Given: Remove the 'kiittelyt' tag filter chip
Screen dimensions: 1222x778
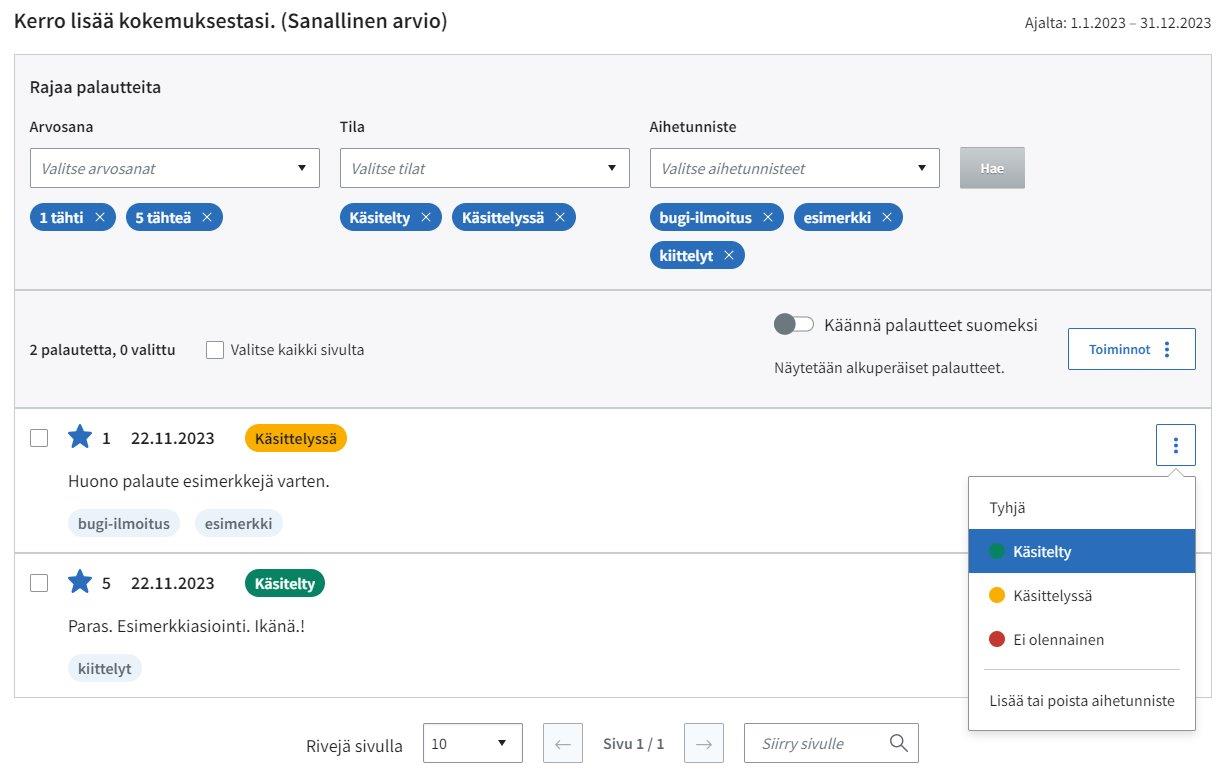Looking at the screenshot, I should click(729, 256).
